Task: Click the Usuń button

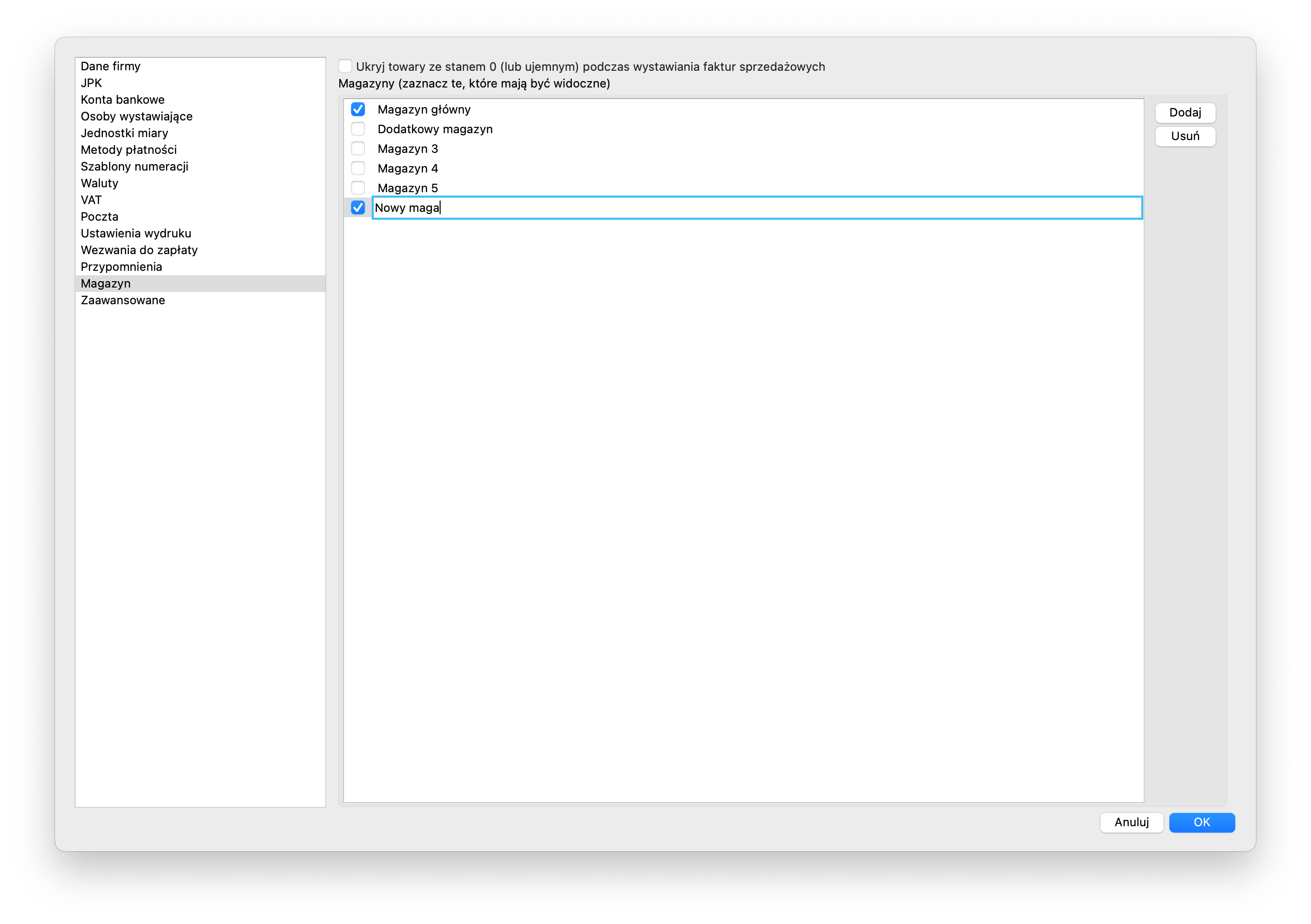Action: click(x=1186, y=137)
